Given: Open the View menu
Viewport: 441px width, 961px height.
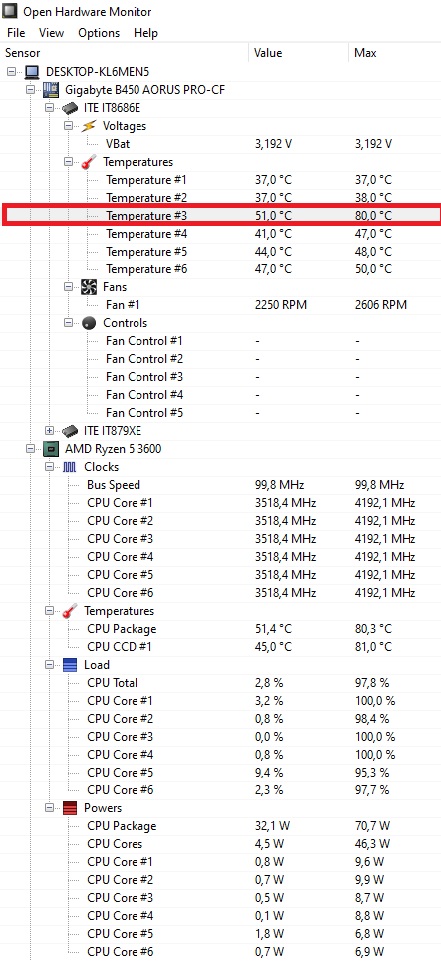Looking at the screenshot, I should 51,33.
